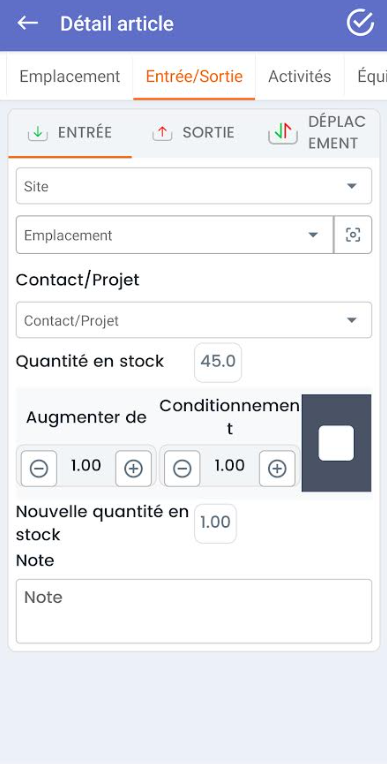Image resolution: width=387 pixels, height=764 pixels.
Task: Click the Quantité en stock 45.0 field
Action: 218,362
